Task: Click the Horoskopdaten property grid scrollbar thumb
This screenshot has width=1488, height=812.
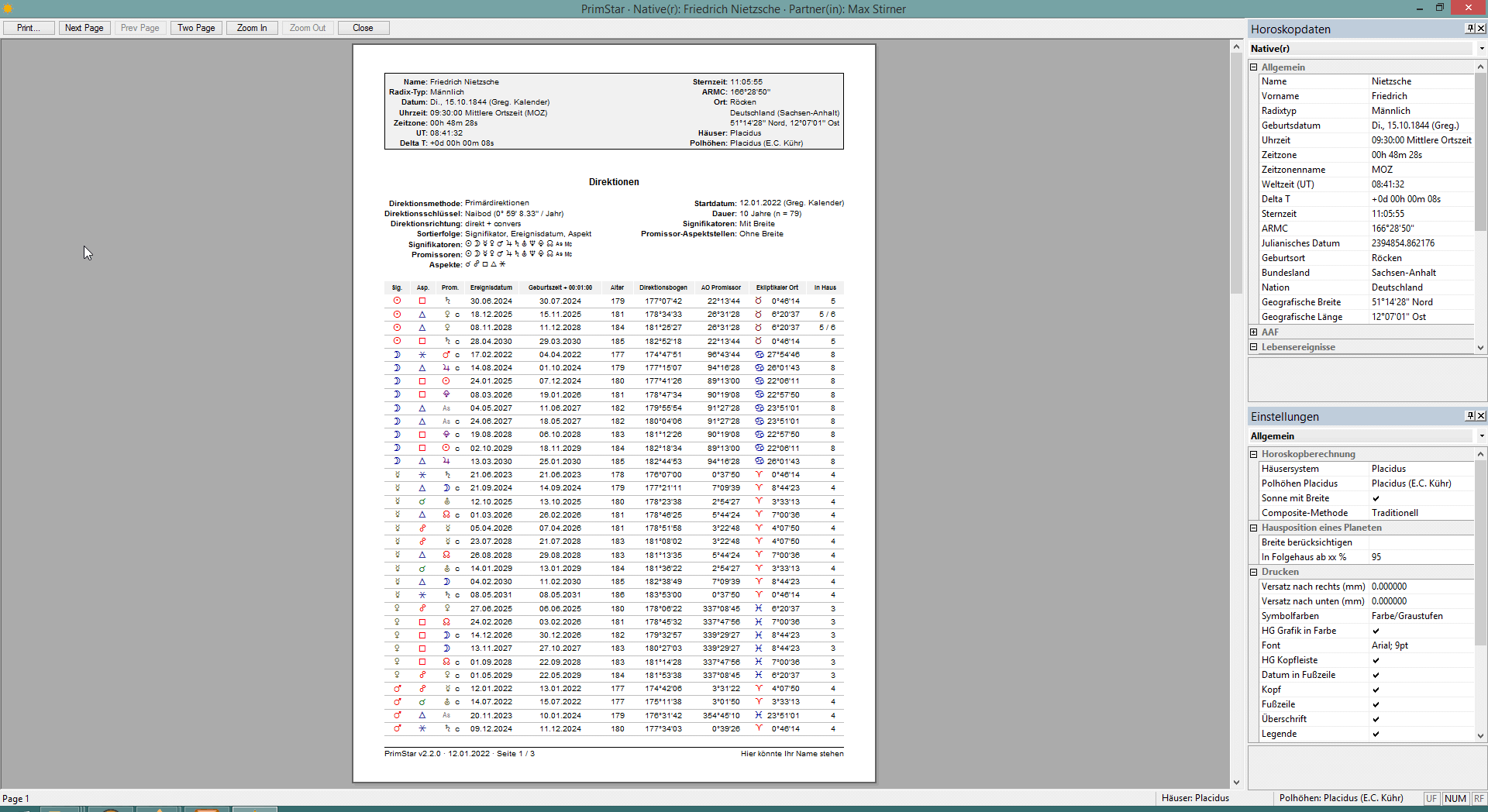Action: click(x=1480, y=153)
